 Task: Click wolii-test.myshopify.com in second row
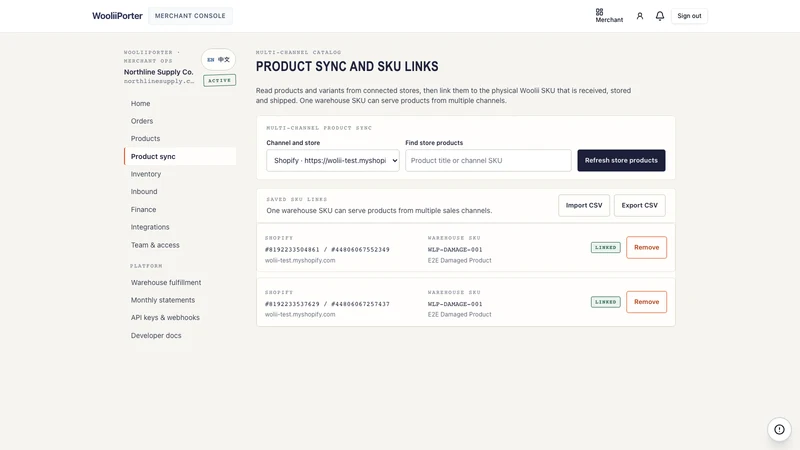point(300,314)
